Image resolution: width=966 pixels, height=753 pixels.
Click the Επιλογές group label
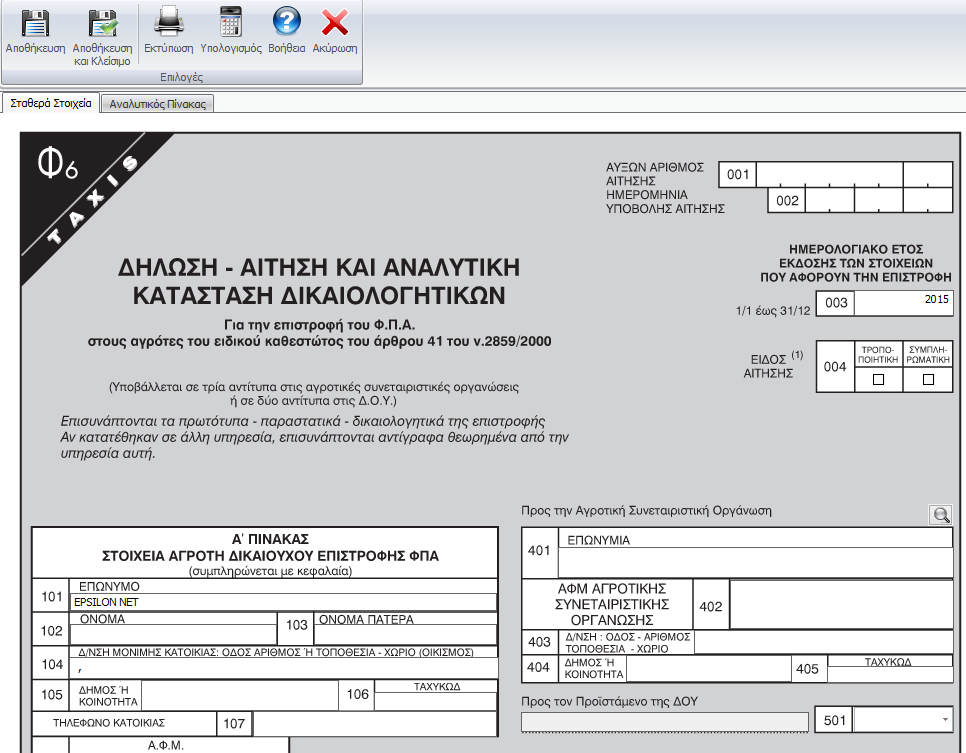[x=181, y=77]
